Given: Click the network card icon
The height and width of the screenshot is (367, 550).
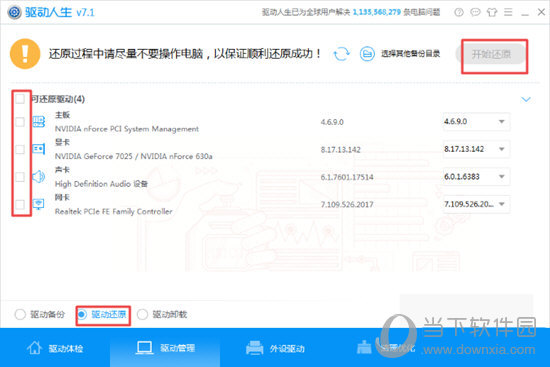Looking at the screenshot, I should coord(39,204).
